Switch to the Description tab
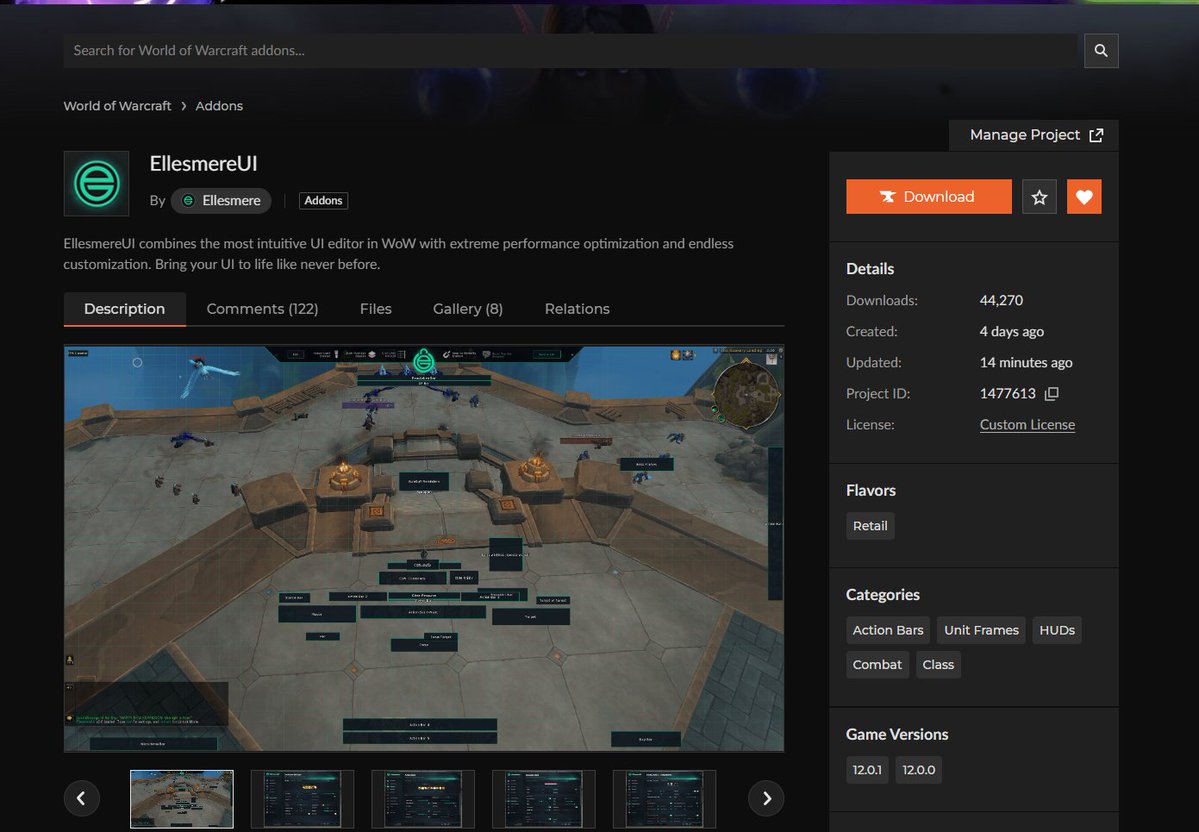Image resolution: width=1199 pixels, height=832 pixels. tap(125, 309)
